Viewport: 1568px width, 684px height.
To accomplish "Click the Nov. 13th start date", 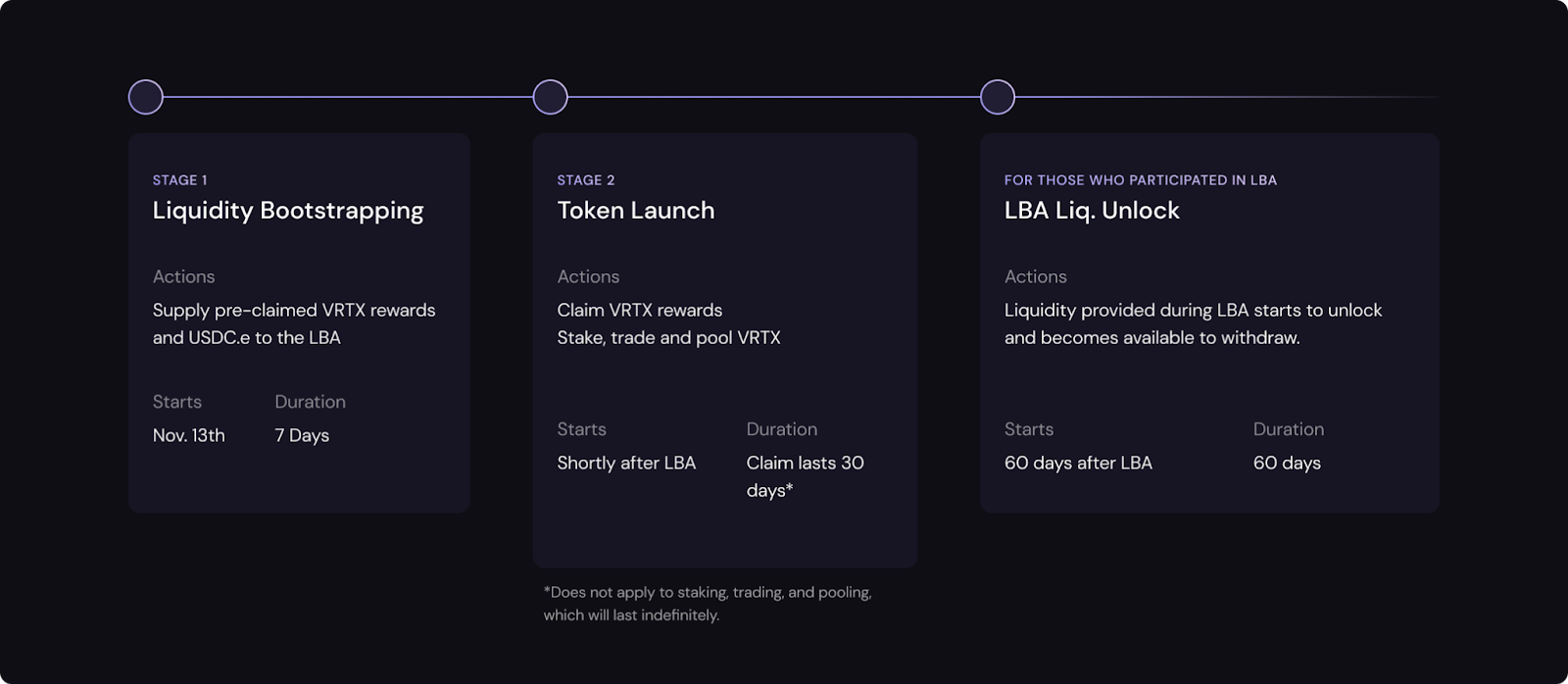I will tap(189, 436).
